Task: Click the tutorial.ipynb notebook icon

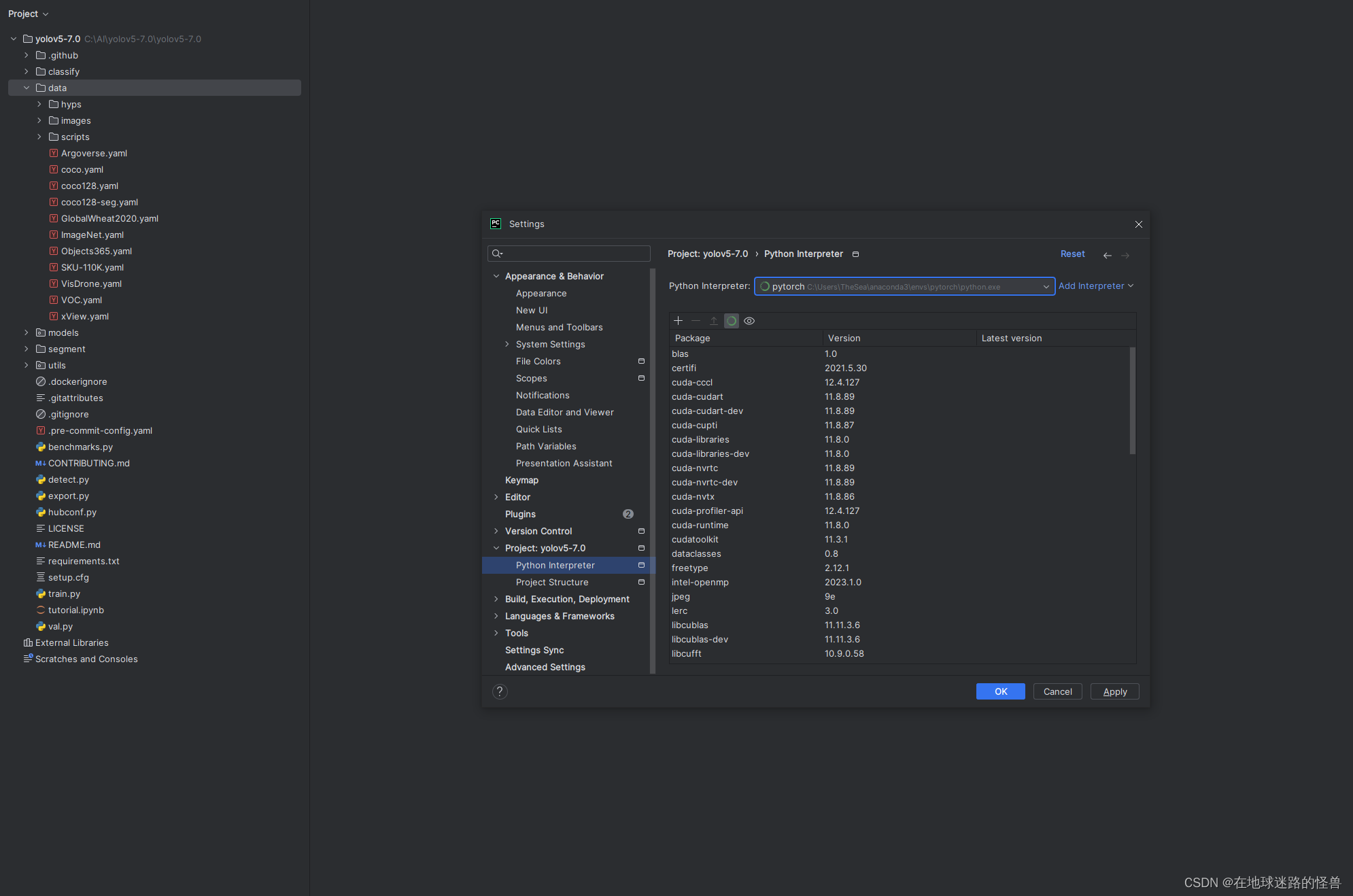Action: coord(41,610)
